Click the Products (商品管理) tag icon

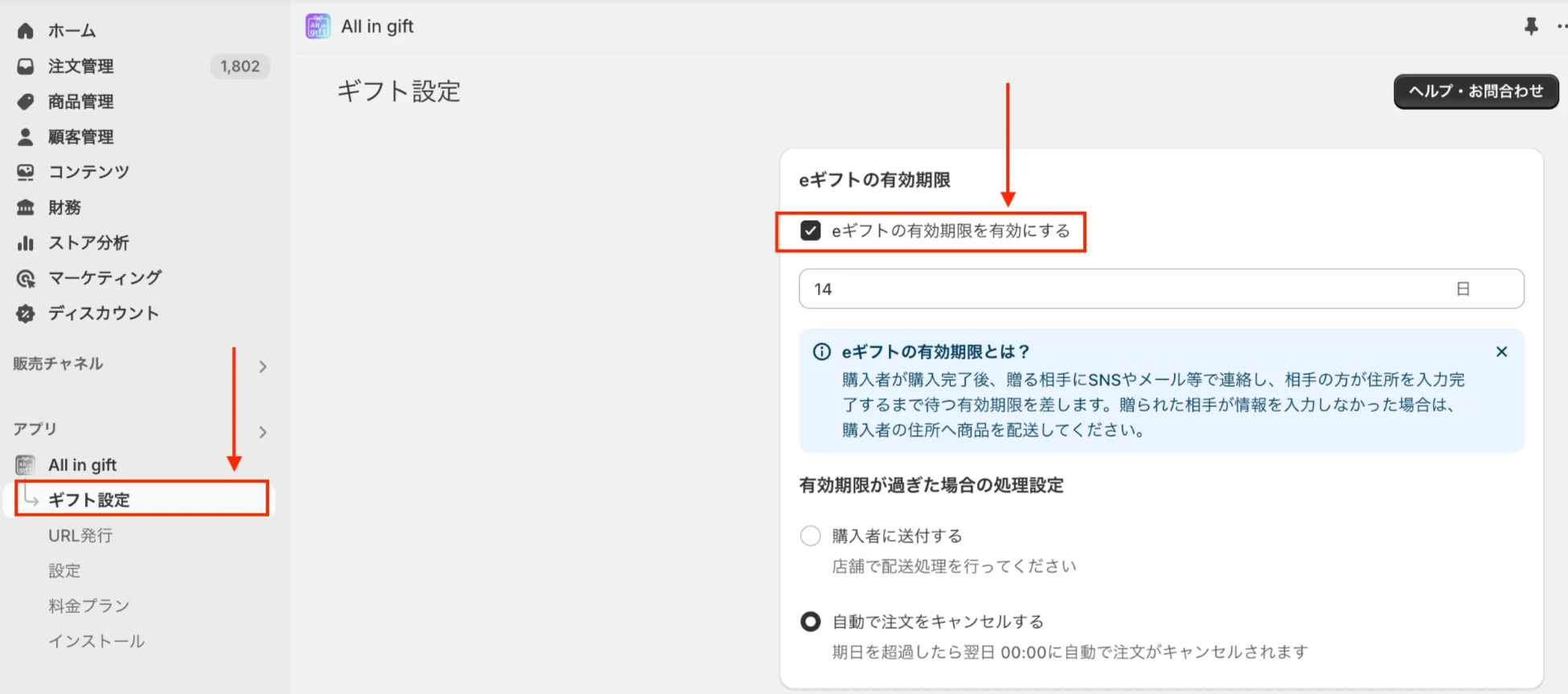pyautogui.click(x=26, y=102)
